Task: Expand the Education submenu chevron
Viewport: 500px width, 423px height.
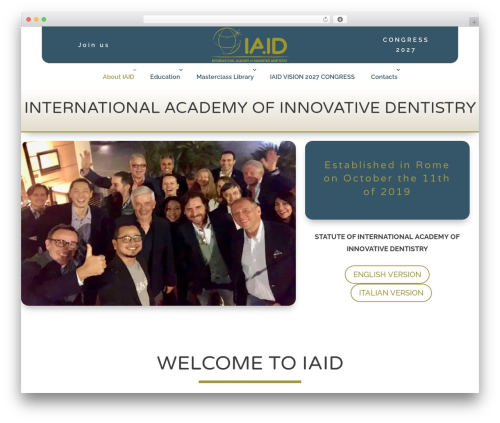Action: (181, 70)
